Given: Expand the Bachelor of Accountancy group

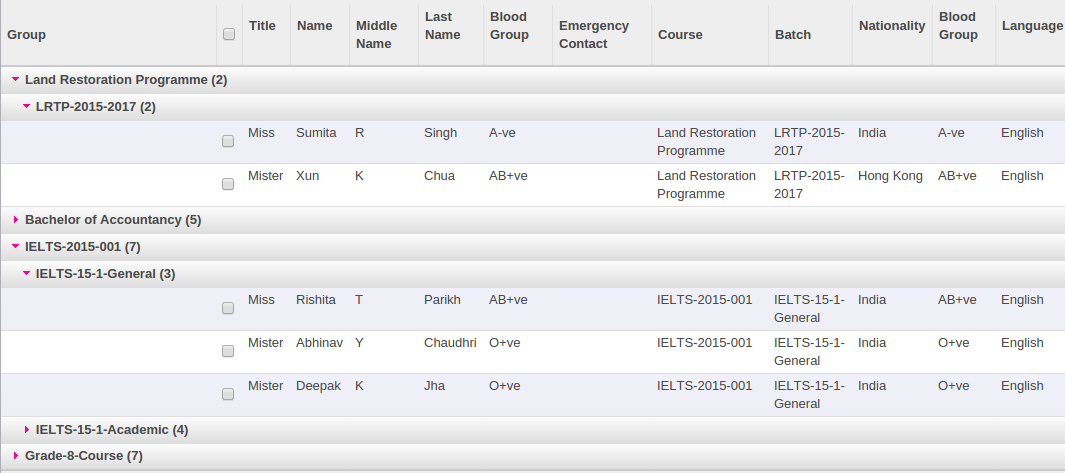Looking at the screenshot, I should point(15,220).
